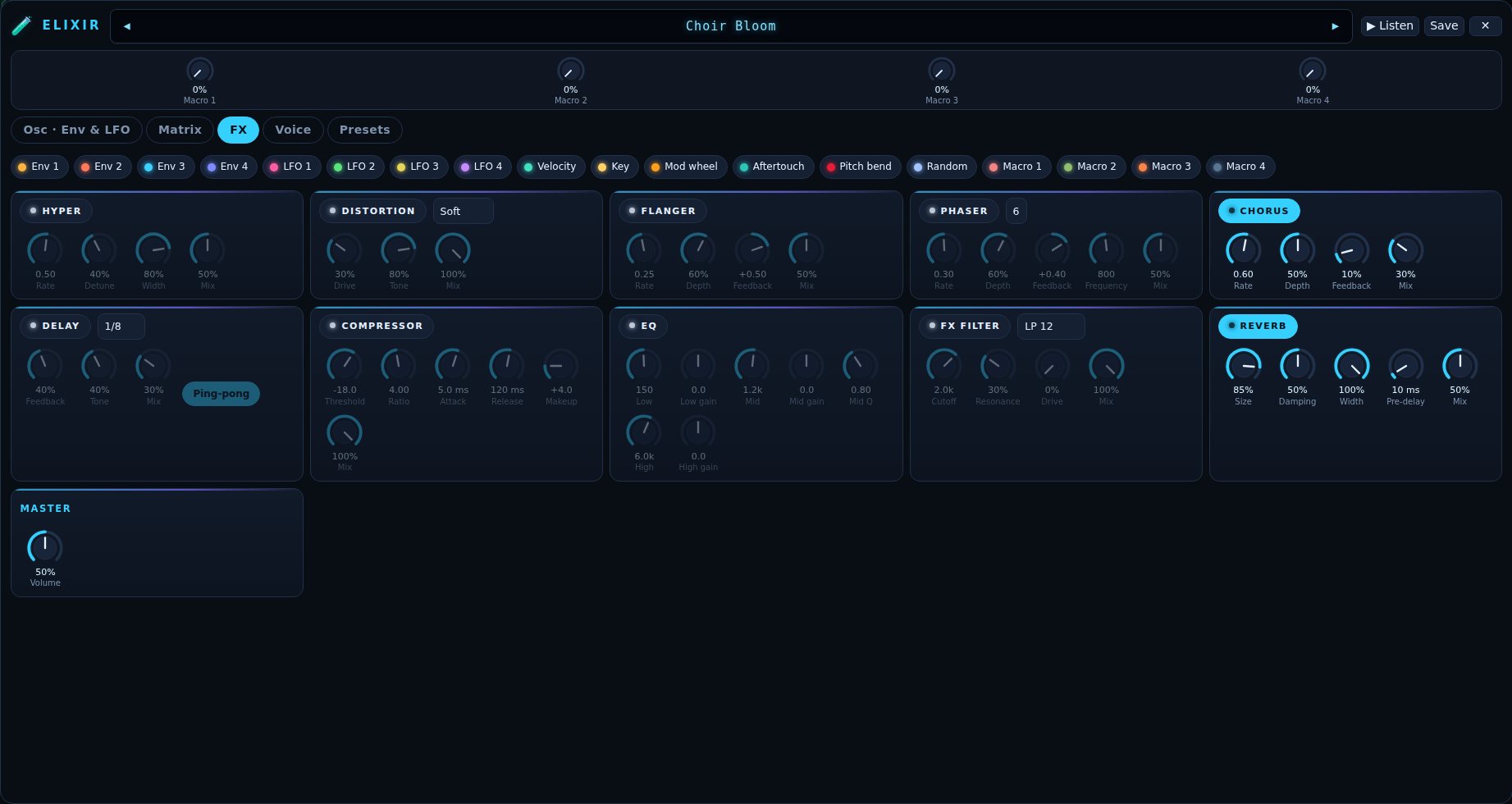
Task: Click the LFO 2 modulation source chip
Action: click(x=355, y=167)
